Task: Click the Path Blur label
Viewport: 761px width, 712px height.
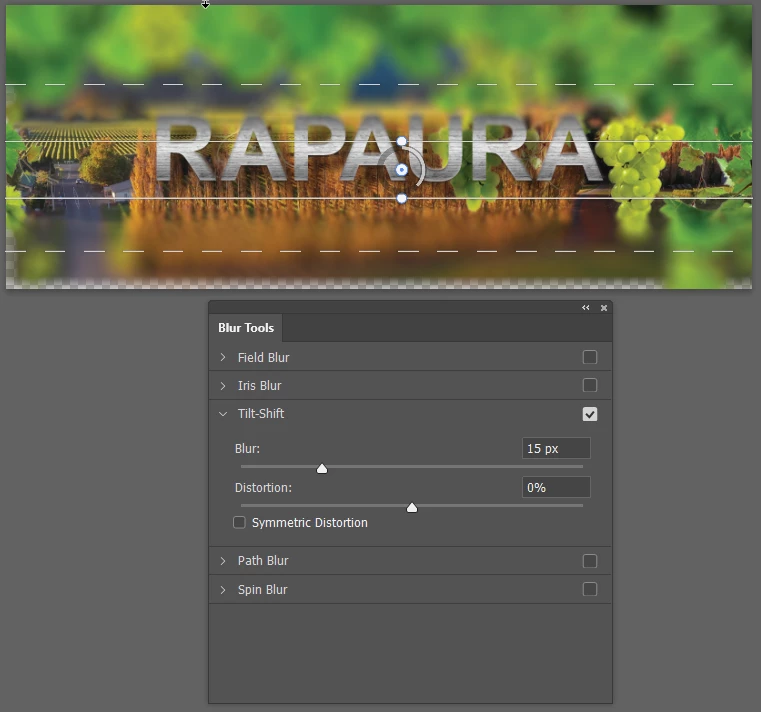Action: click(x=263, y=561)
